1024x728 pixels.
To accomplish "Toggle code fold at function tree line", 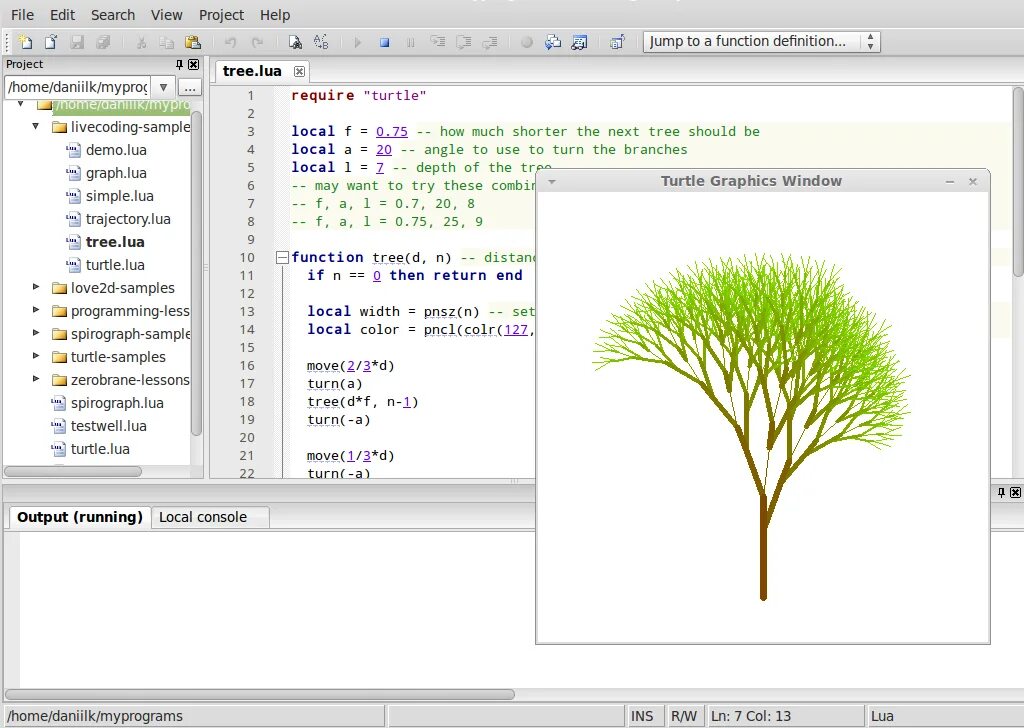I will [282, 257].
